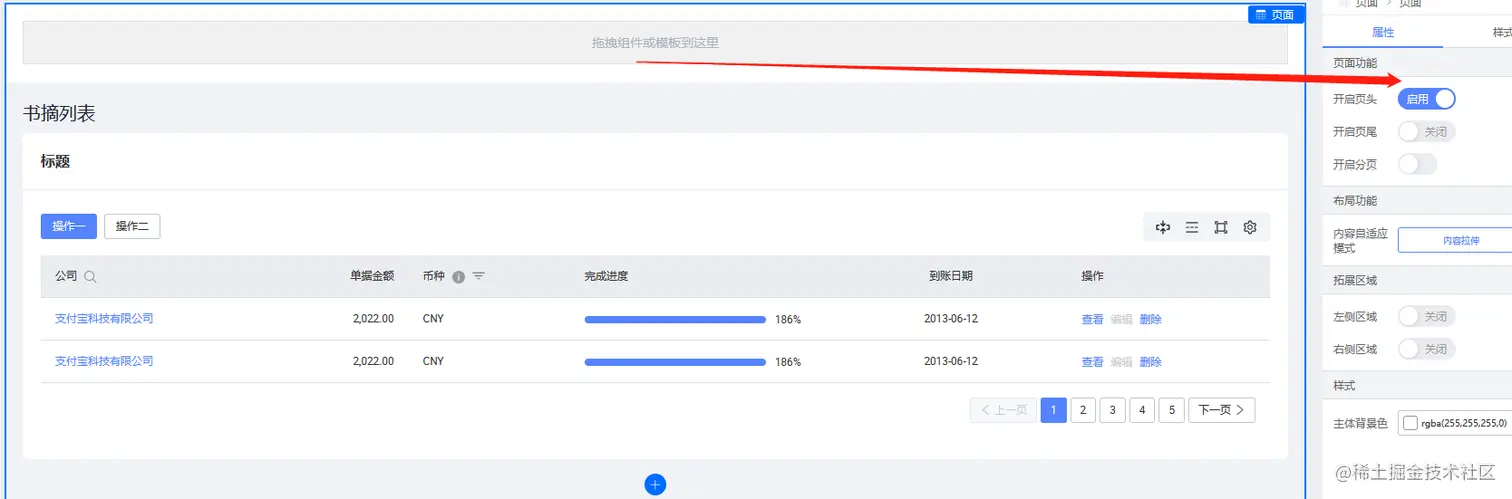Turn off the 开启页头 switch
Image resolution: width=1512 pixels, height=499 pixels.
(1426, 99)
